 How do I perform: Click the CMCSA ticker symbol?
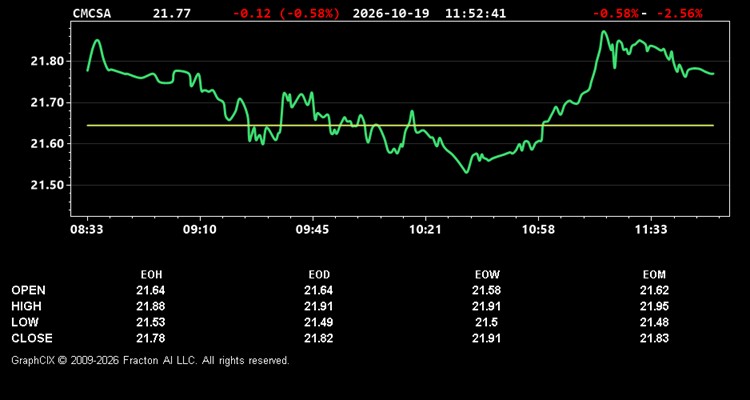[x=91, y=13]
